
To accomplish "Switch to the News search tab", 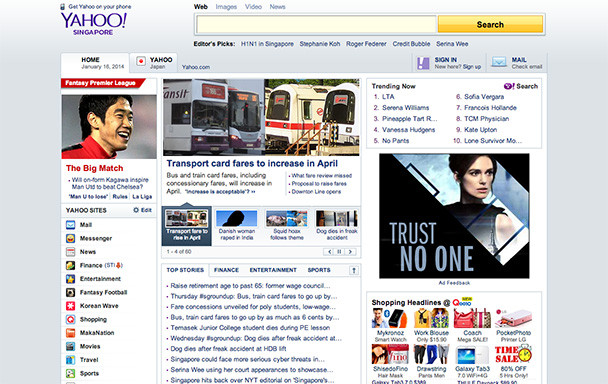I will [x=277, y=7].
